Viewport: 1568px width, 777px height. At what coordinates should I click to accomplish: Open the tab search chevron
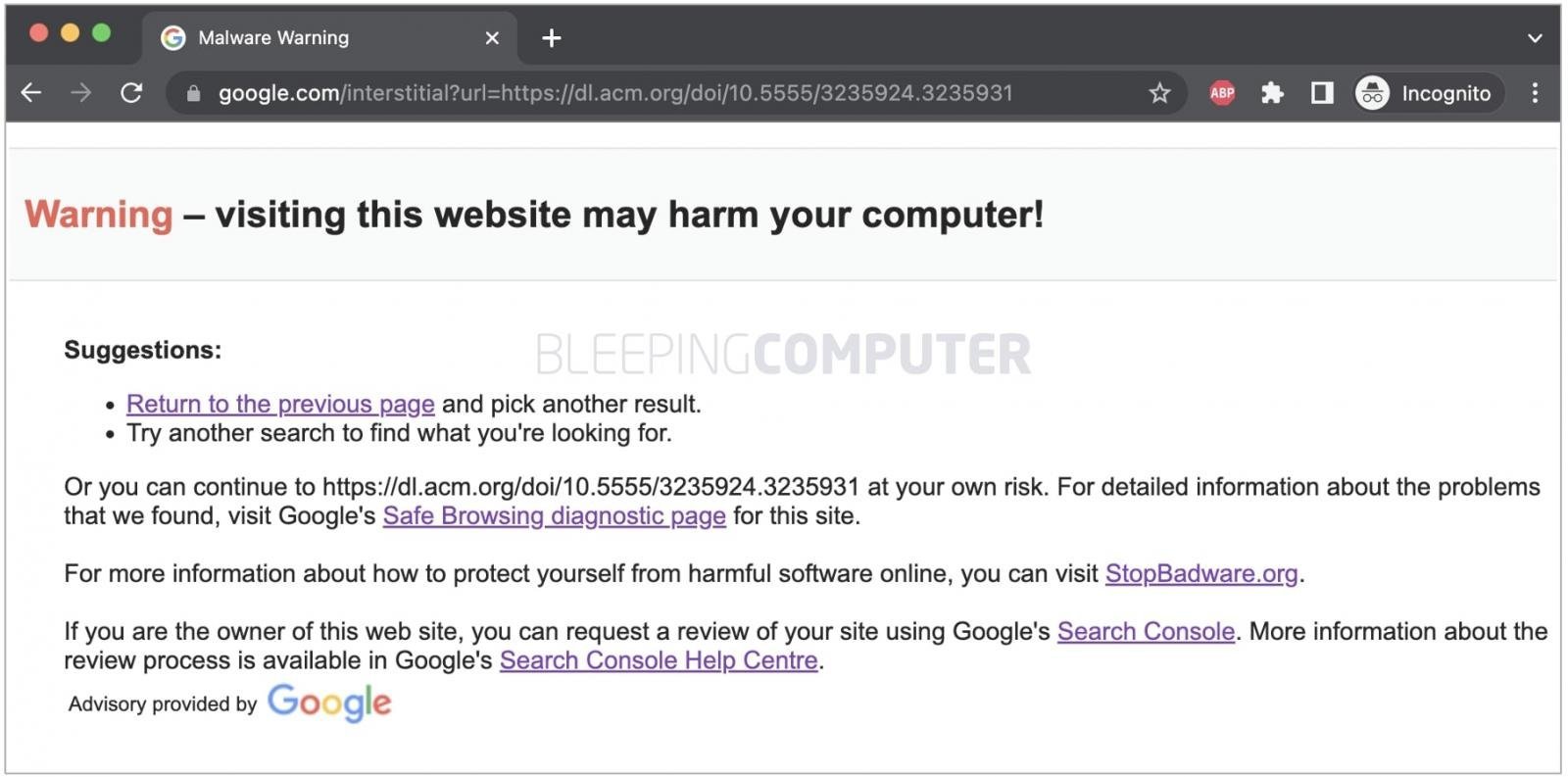click(x=1536, y=38)
